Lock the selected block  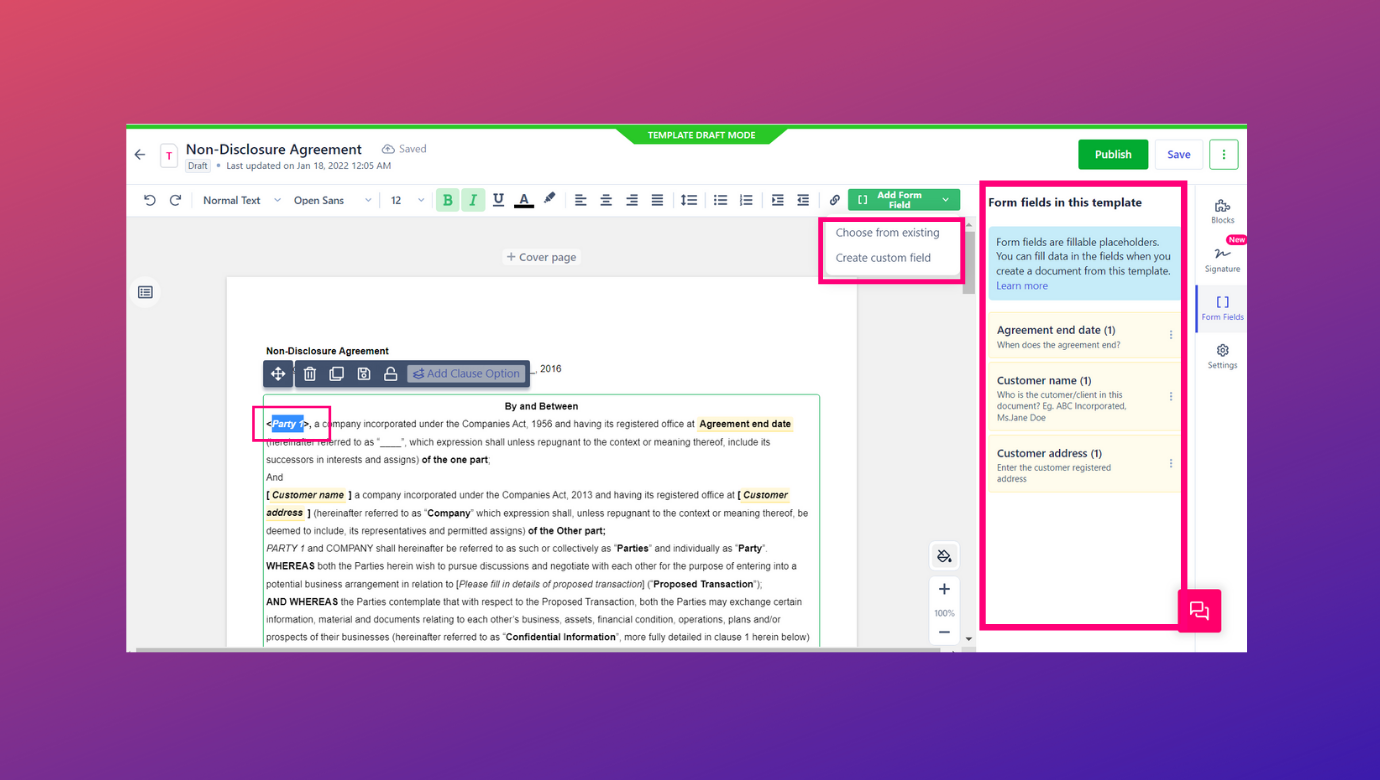(391, 374)
